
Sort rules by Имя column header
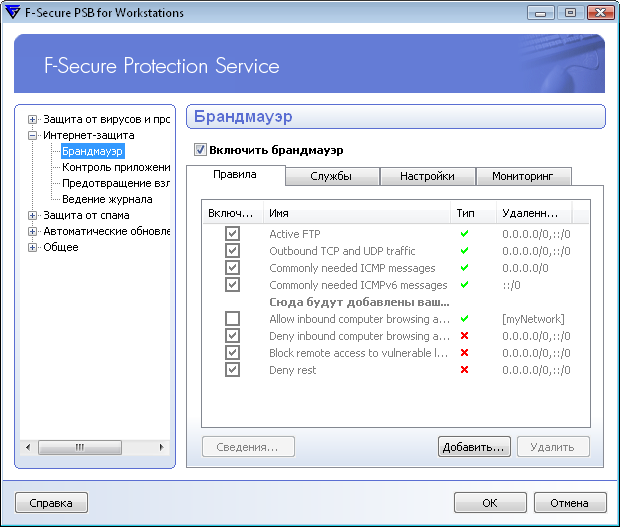point(357,213)
